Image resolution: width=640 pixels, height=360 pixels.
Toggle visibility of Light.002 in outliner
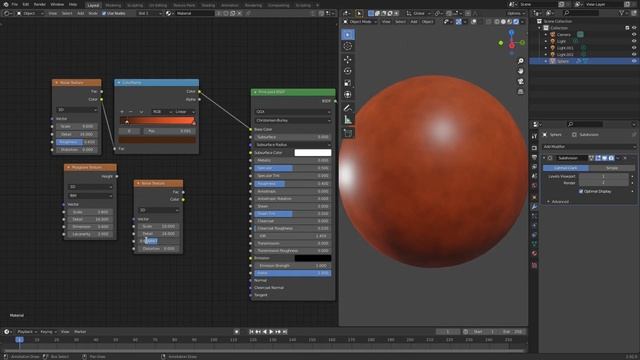pyautogui.click(x=634, y=54)
